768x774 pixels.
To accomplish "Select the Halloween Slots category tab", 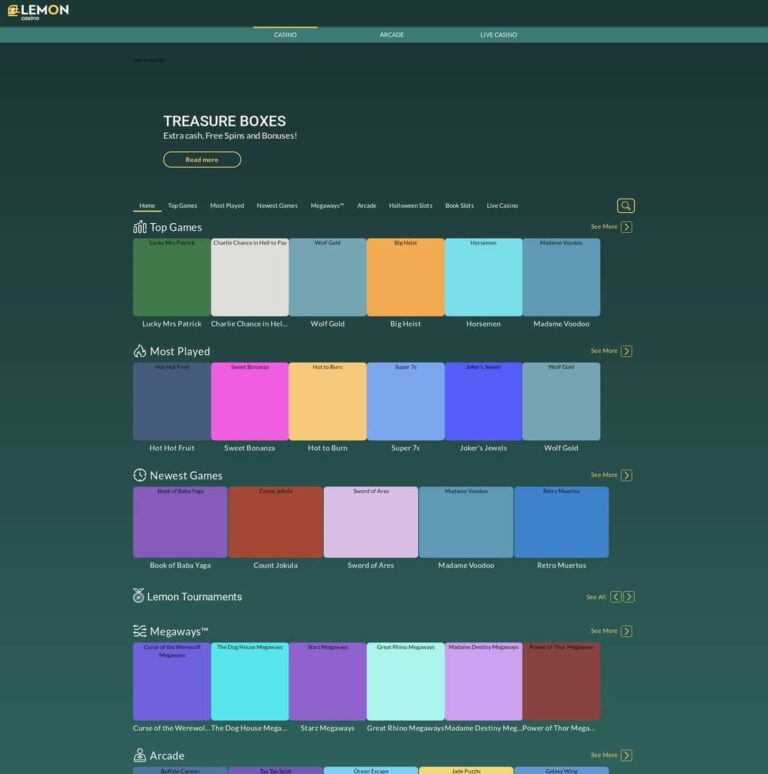I will [411, 206].
